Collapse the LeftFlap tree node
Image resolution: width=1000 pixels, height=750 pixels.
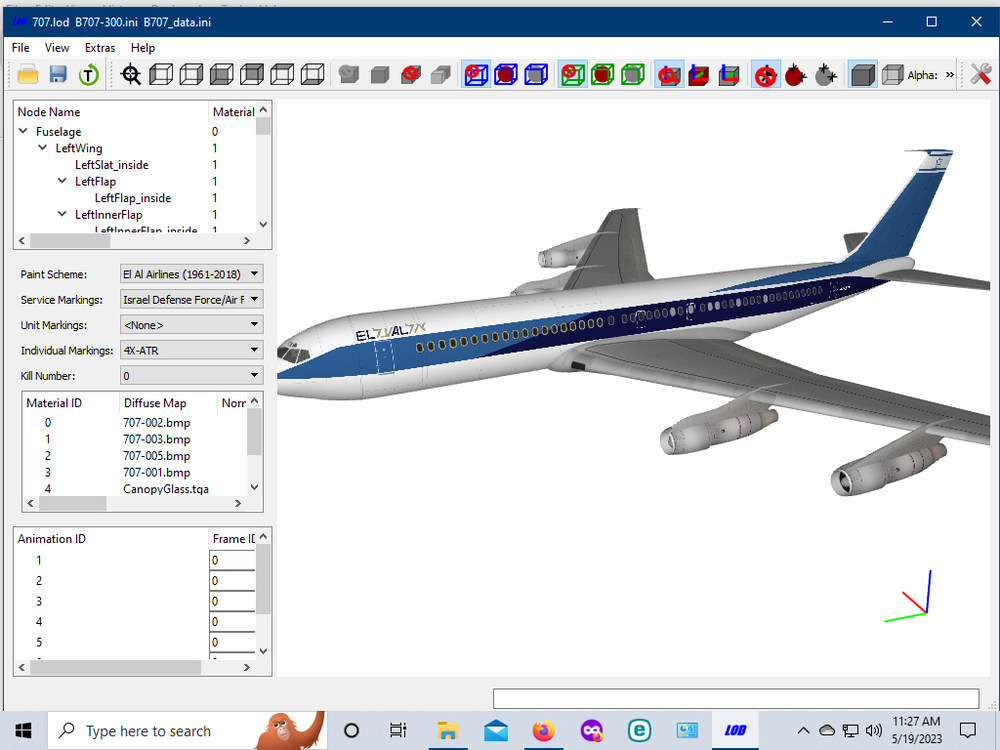pos(62,180)
